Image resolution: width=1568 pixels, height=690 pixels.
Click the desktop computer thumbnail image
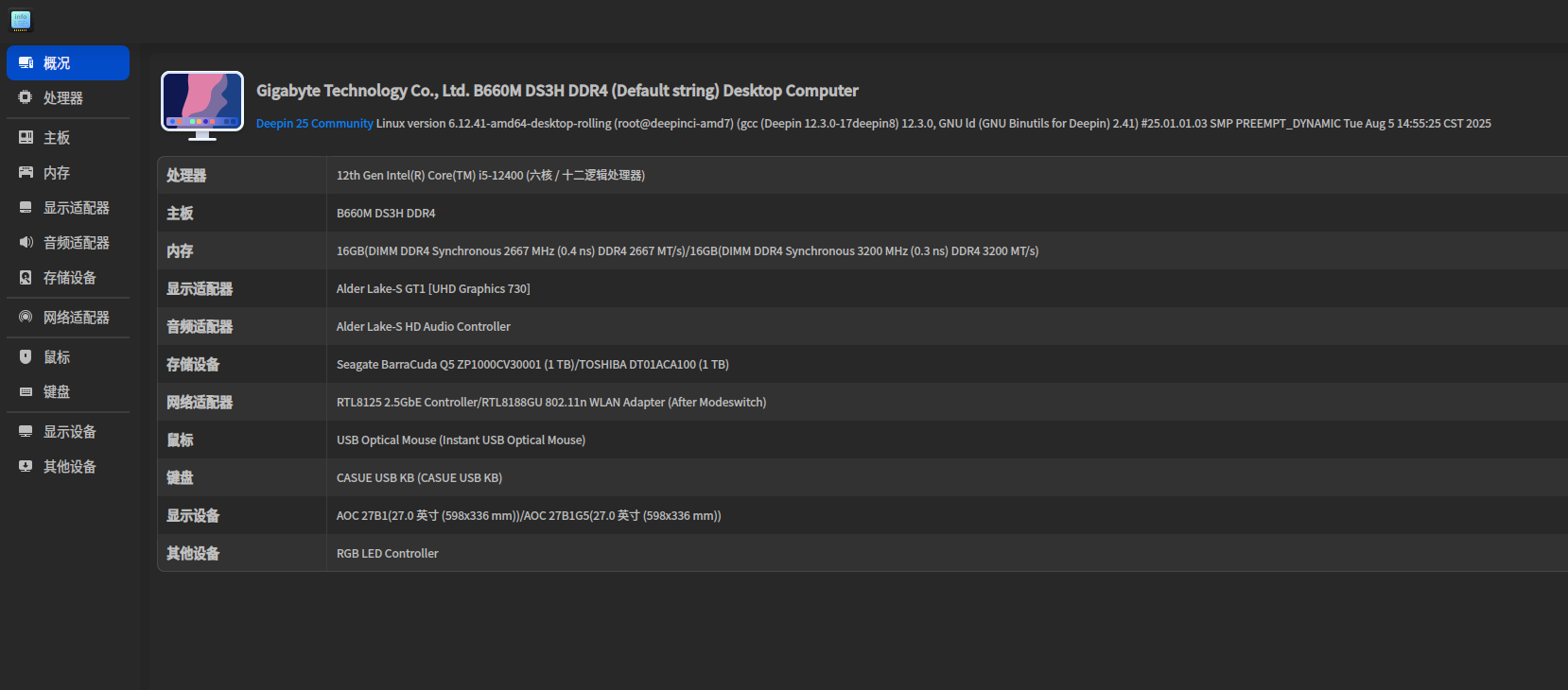(x=202, y=106)
